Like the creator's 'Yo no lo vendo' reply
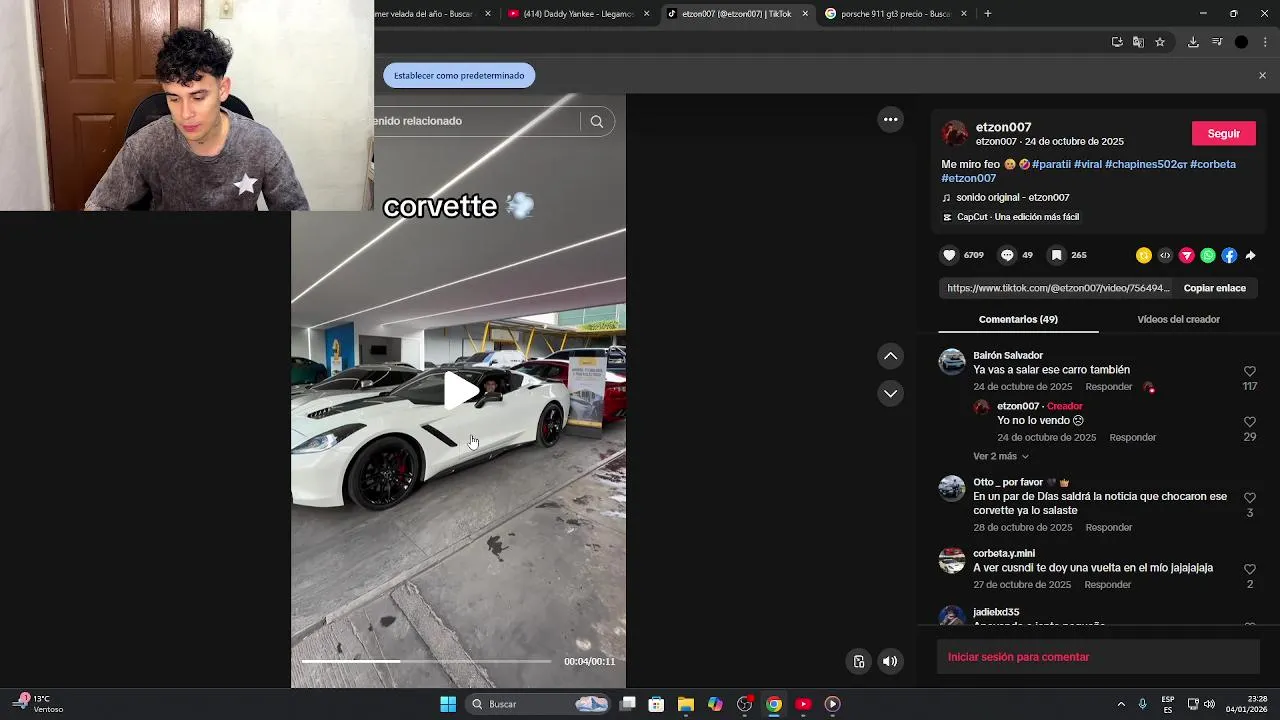 coord(1249,422)
